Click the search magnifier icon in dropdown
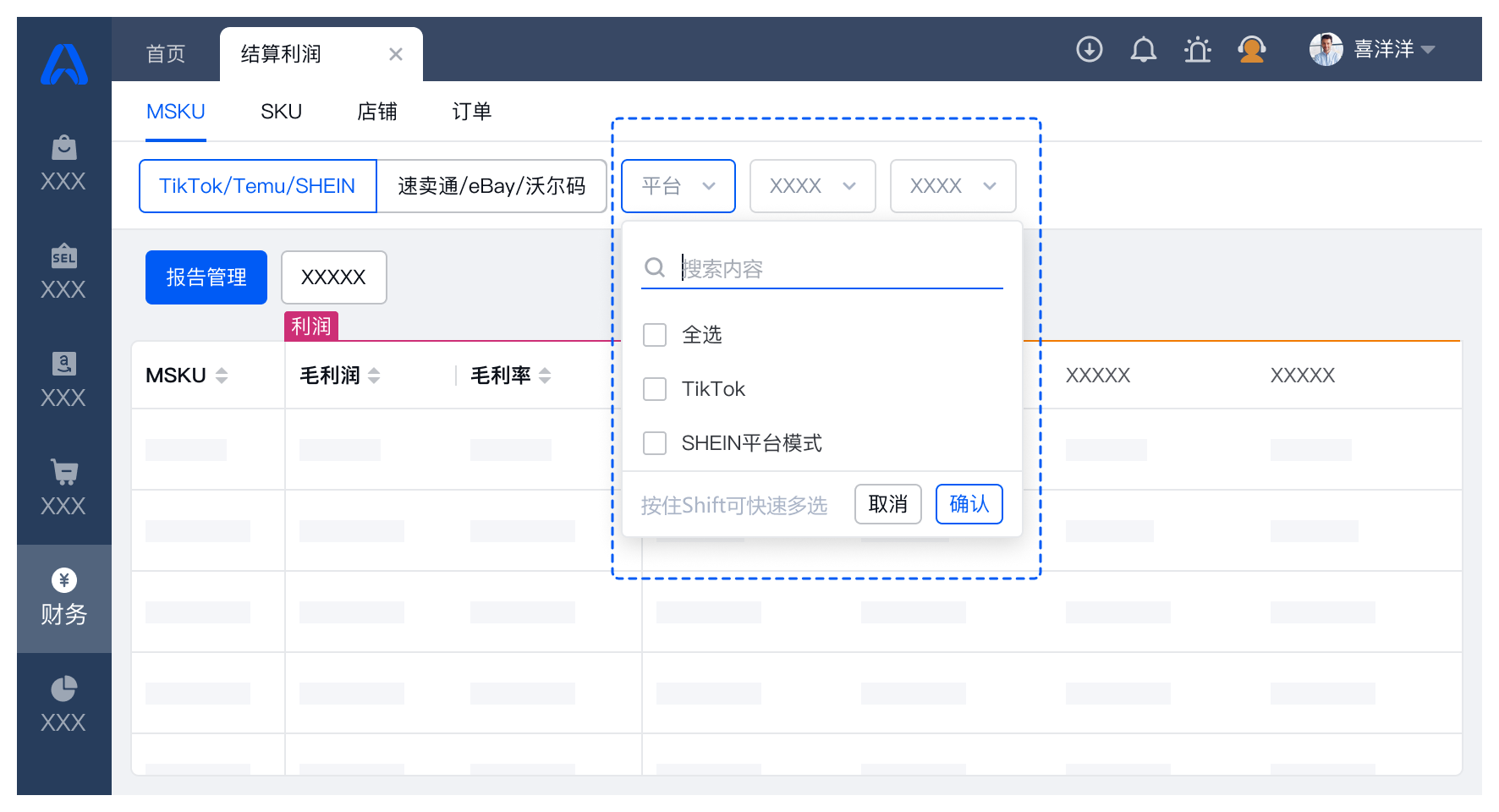The image size is (1499, 812). pos(655,268)
